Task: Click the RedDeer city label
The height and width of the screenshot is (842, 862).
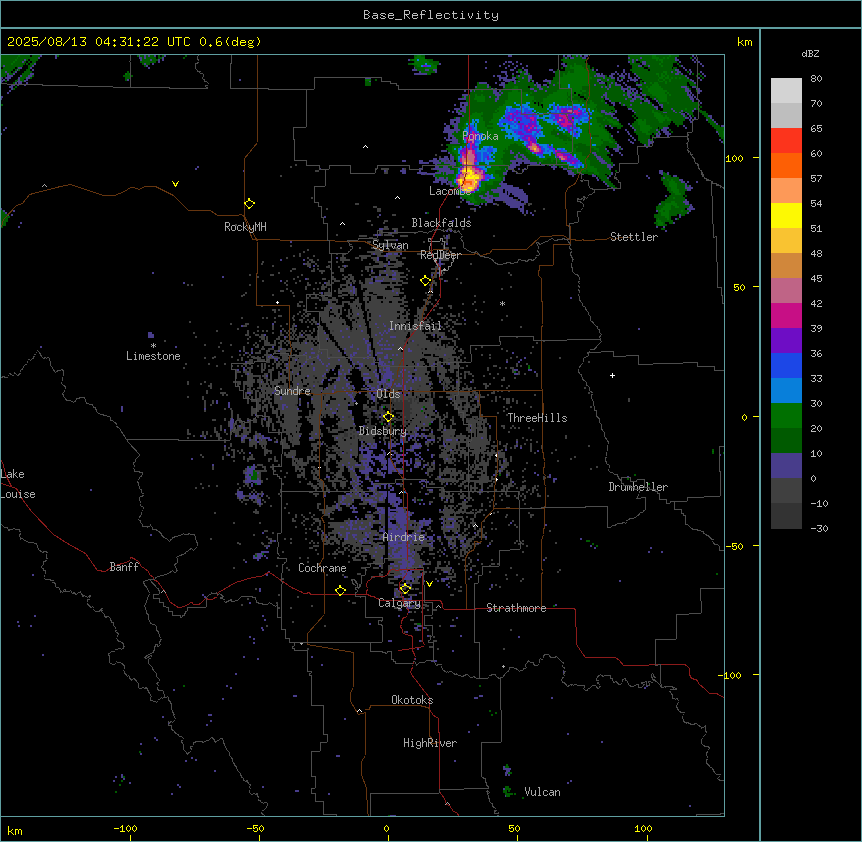Action: pyautogui.click(x=440, y=255)
